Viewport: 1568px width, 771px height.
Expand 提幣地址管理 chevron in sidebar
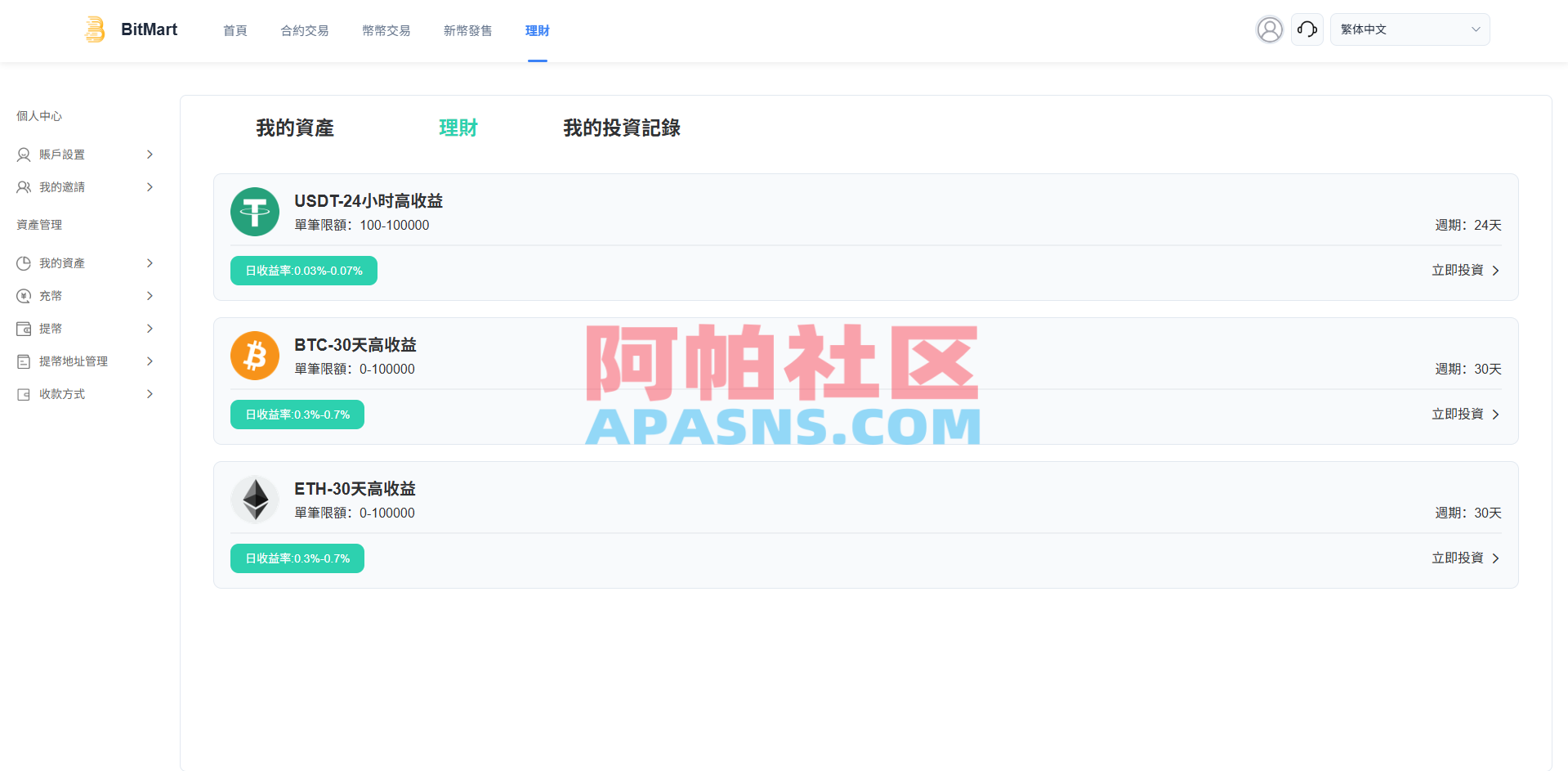[150, 361]
